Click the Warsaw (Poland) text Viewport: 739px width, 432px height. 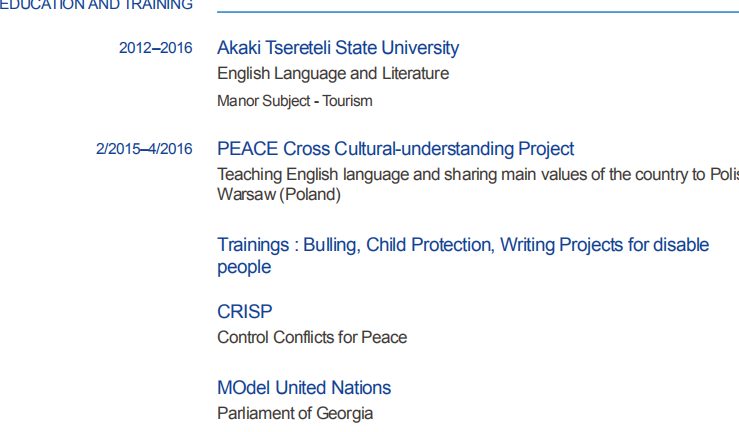click(278, 195)
